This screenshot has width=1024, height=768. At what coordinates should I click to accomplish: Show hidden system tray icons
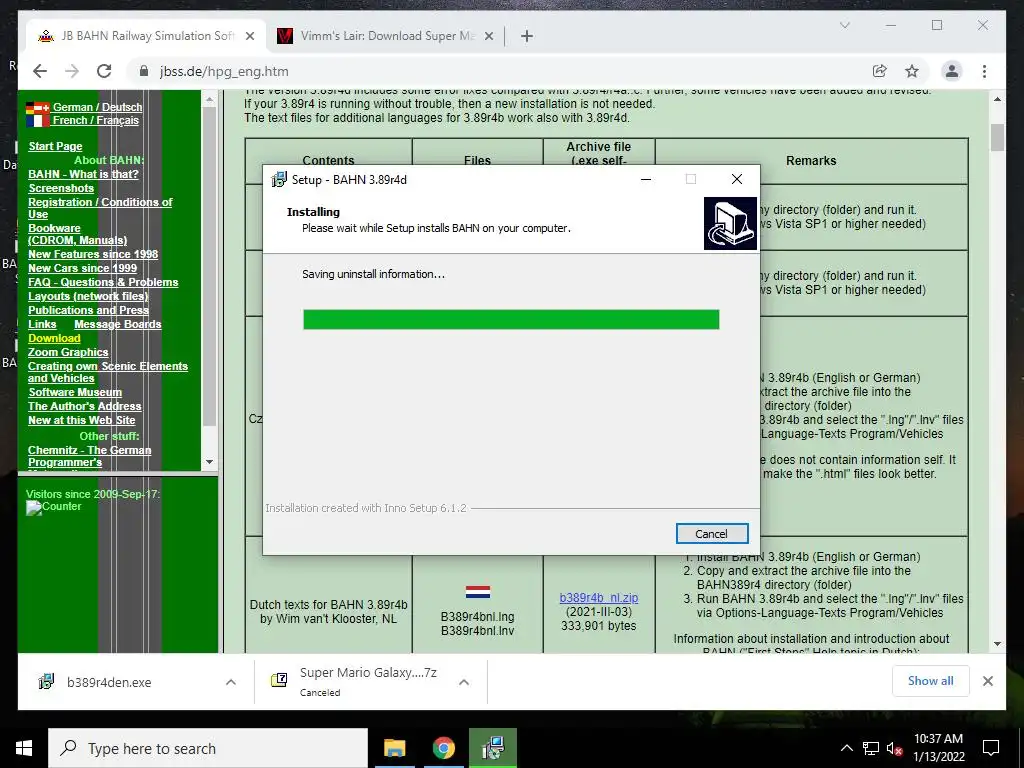846,748
